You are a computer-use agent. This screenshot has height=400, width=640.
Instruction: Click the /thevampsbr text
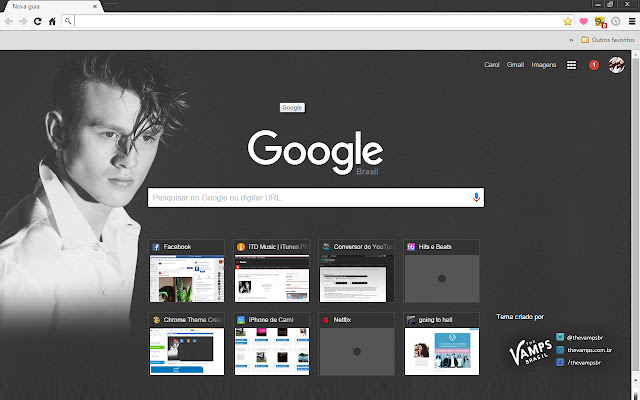point(584,362)
